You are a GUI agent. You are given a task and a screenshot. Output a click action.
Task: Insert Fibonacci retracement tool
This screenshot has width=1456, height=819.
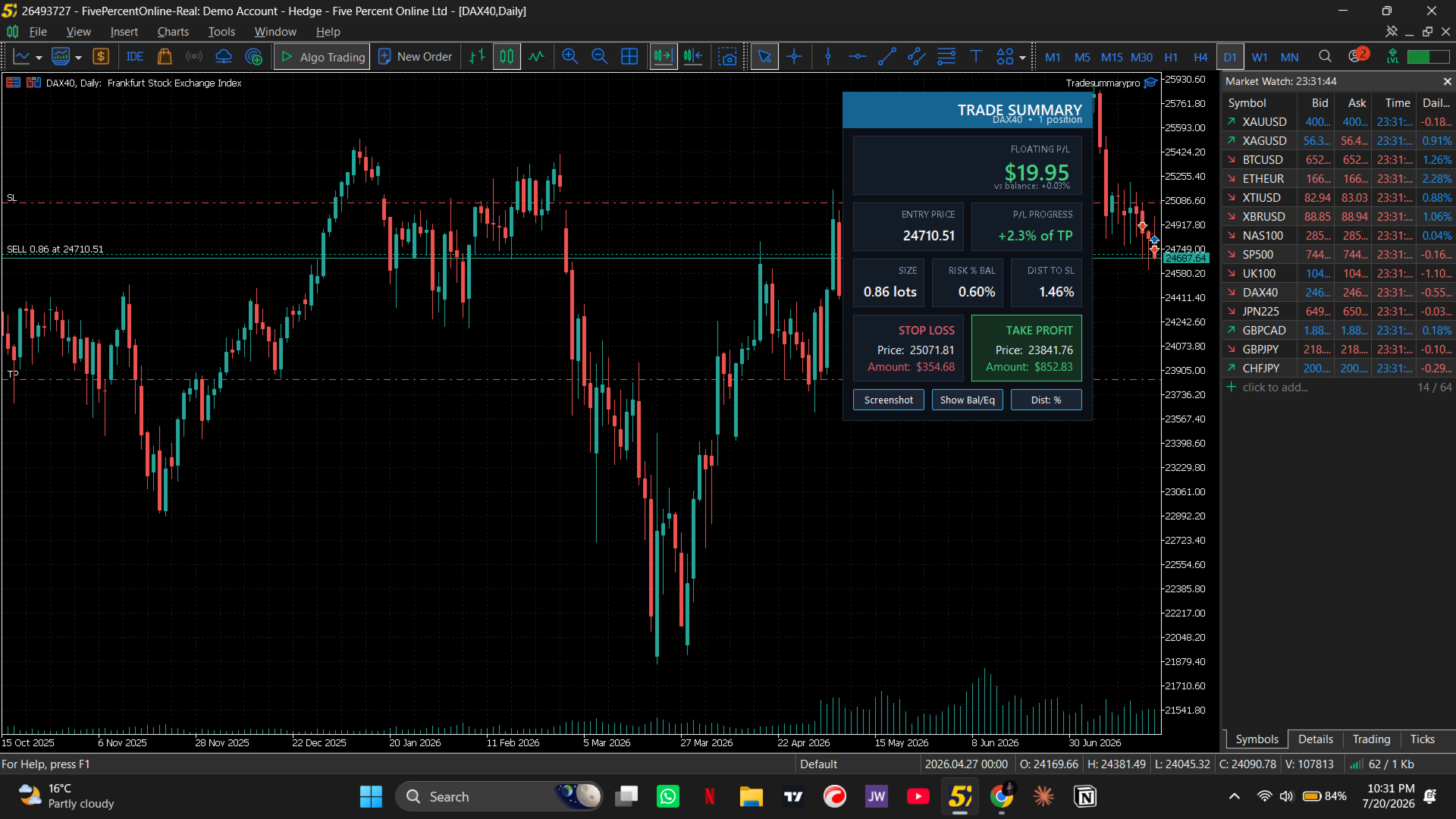[946, 57]
